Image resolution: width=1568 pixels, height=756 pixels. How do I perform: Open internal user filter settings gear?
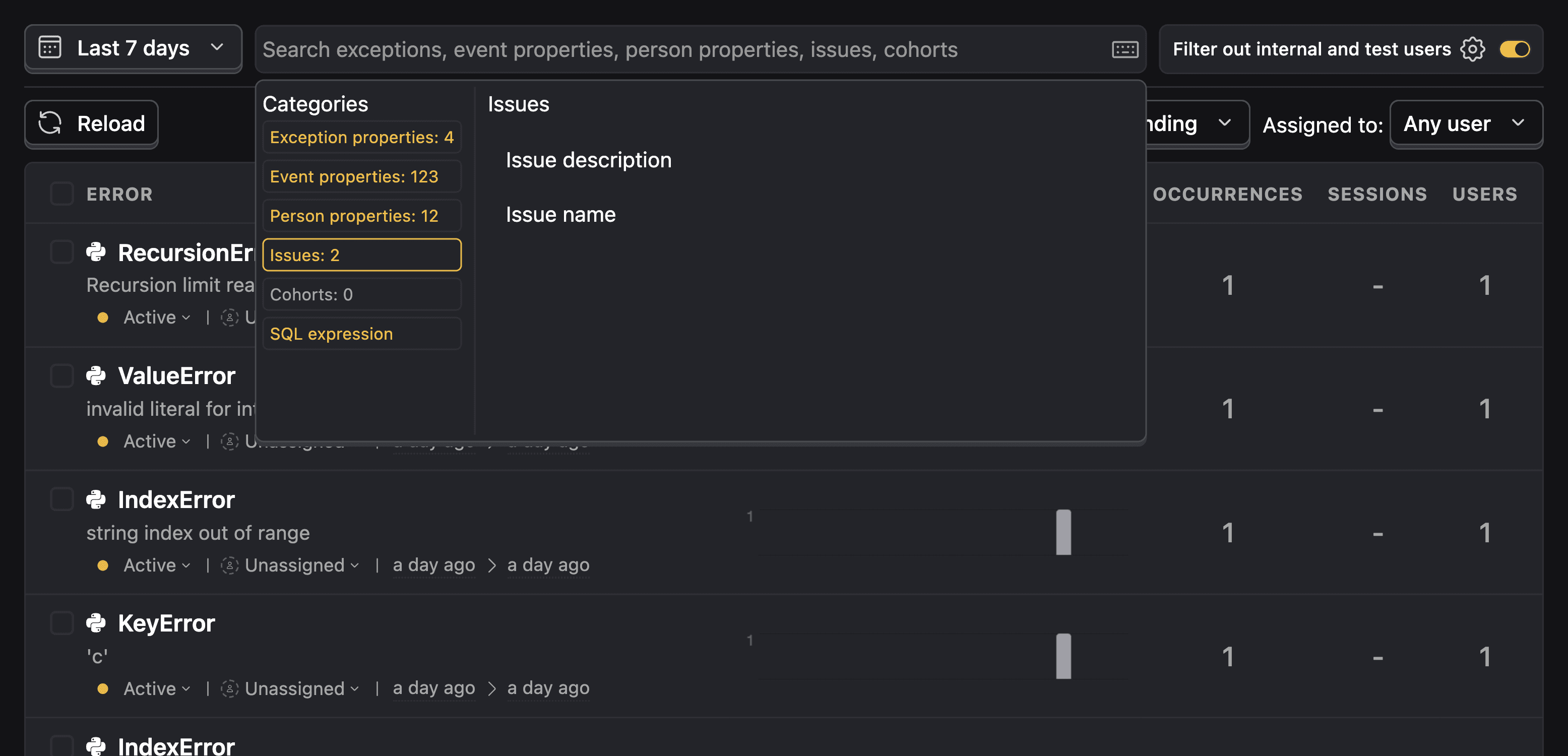pos(1472,49)
